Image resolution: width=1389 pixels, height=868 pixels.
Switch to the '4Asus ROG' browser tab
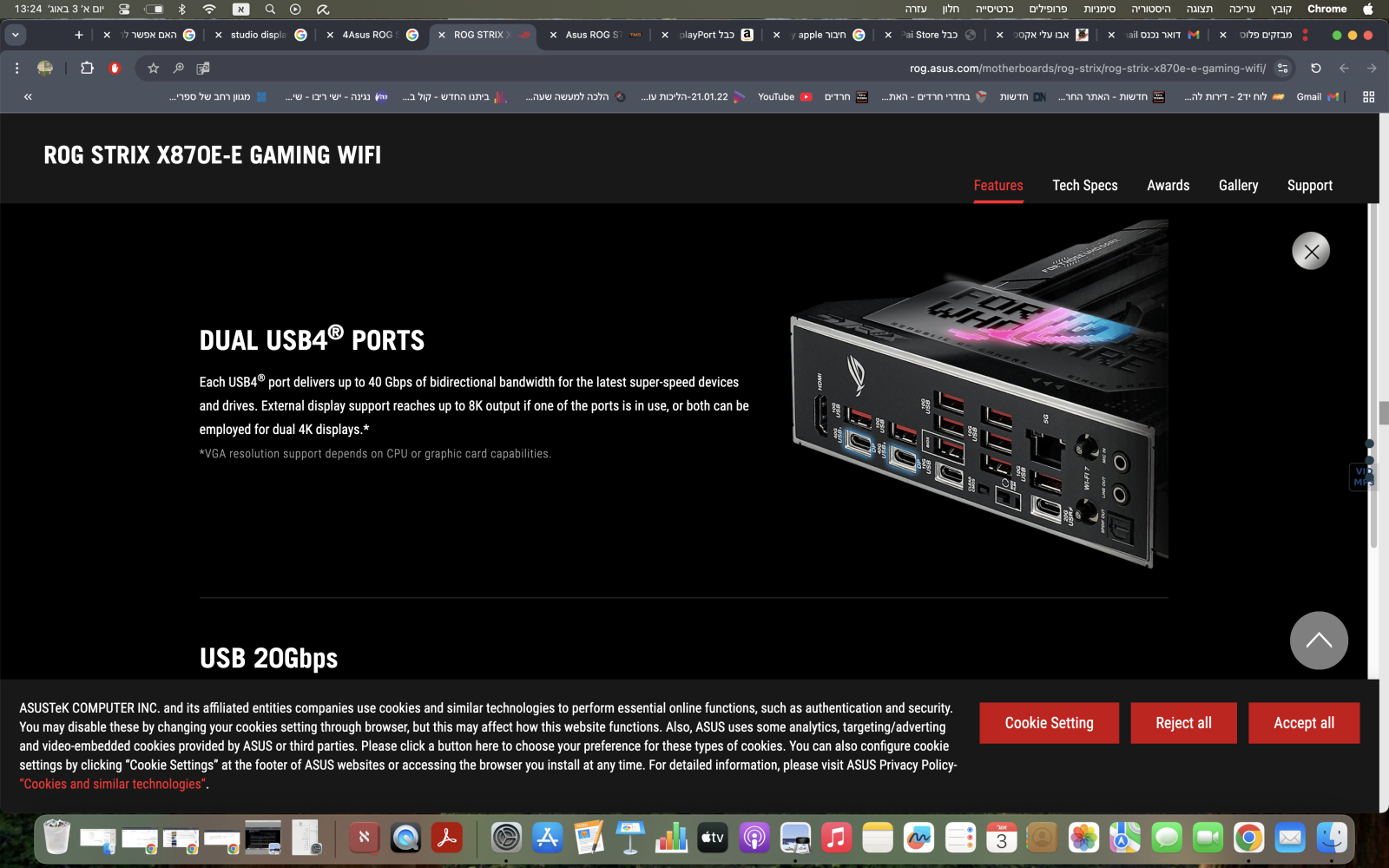371,35
